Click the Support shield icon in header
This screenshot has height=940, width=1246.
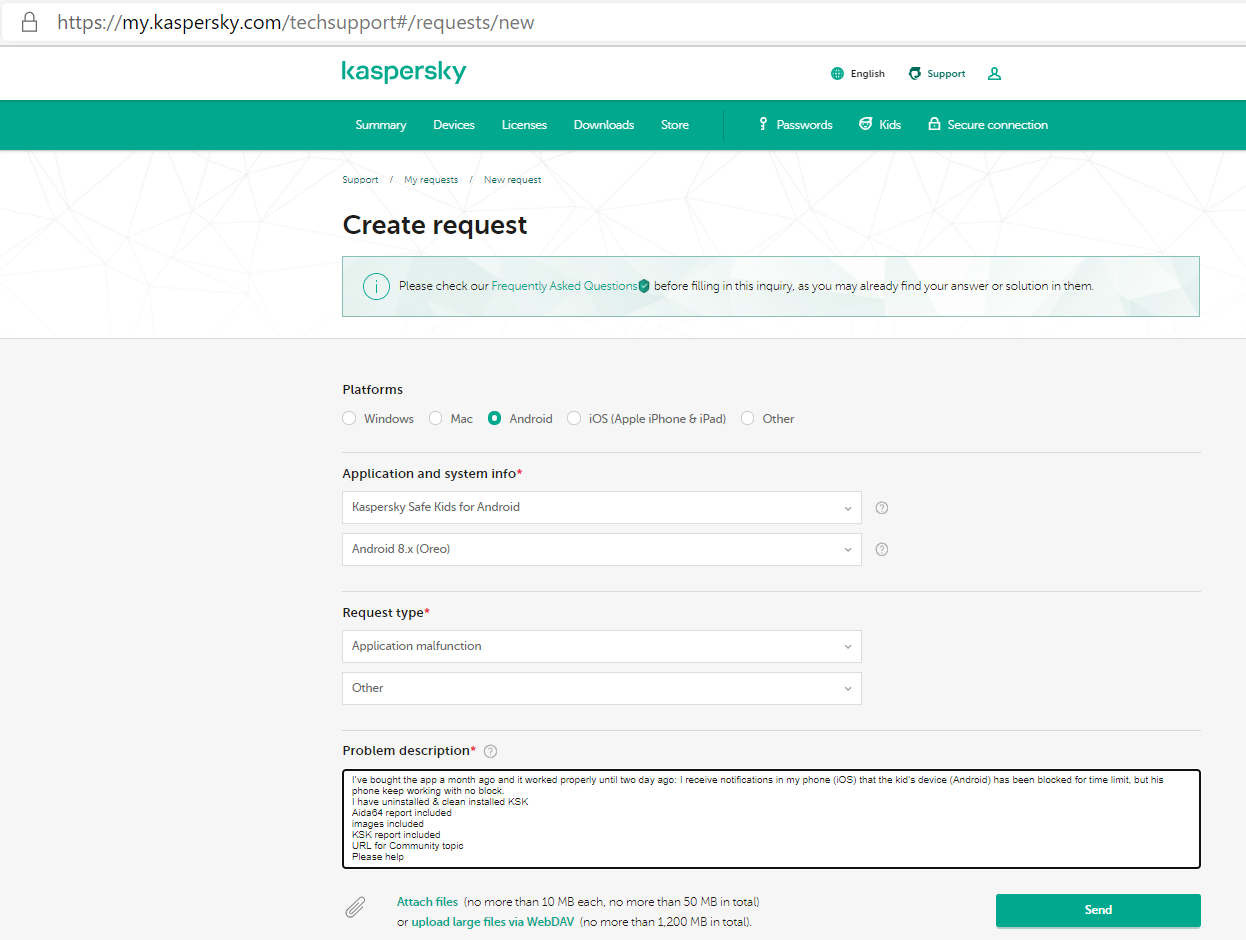point(914,74)
